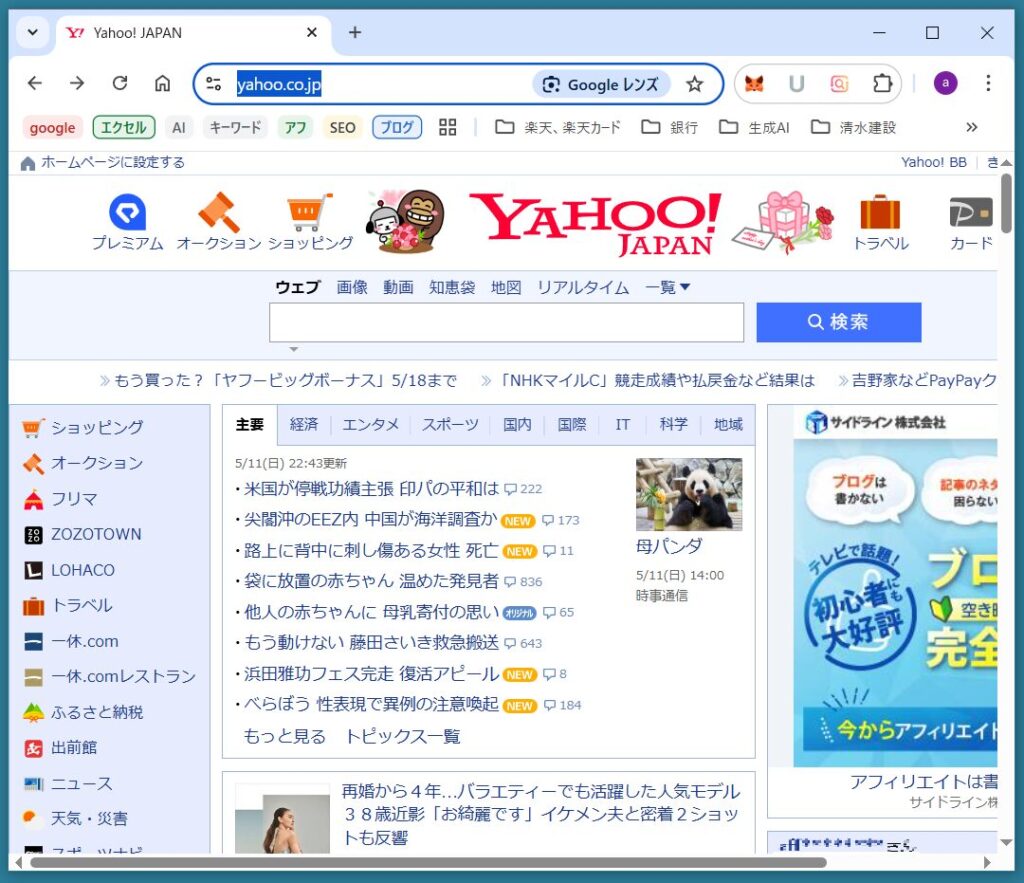Select the 知恵袋 search tab
The height and width of the screenshot is (883, 1024).
tap(452, 287)
